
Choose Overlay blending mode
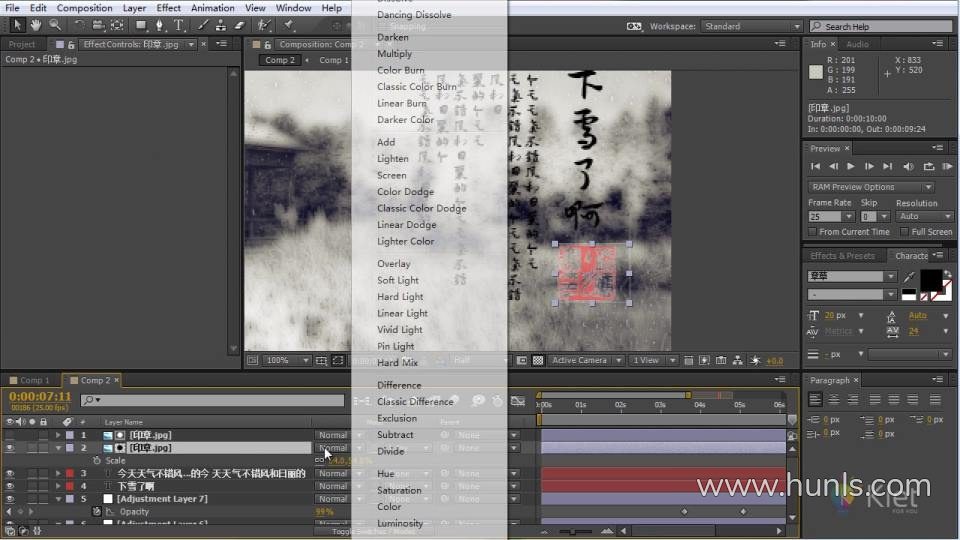pos(394,264)
